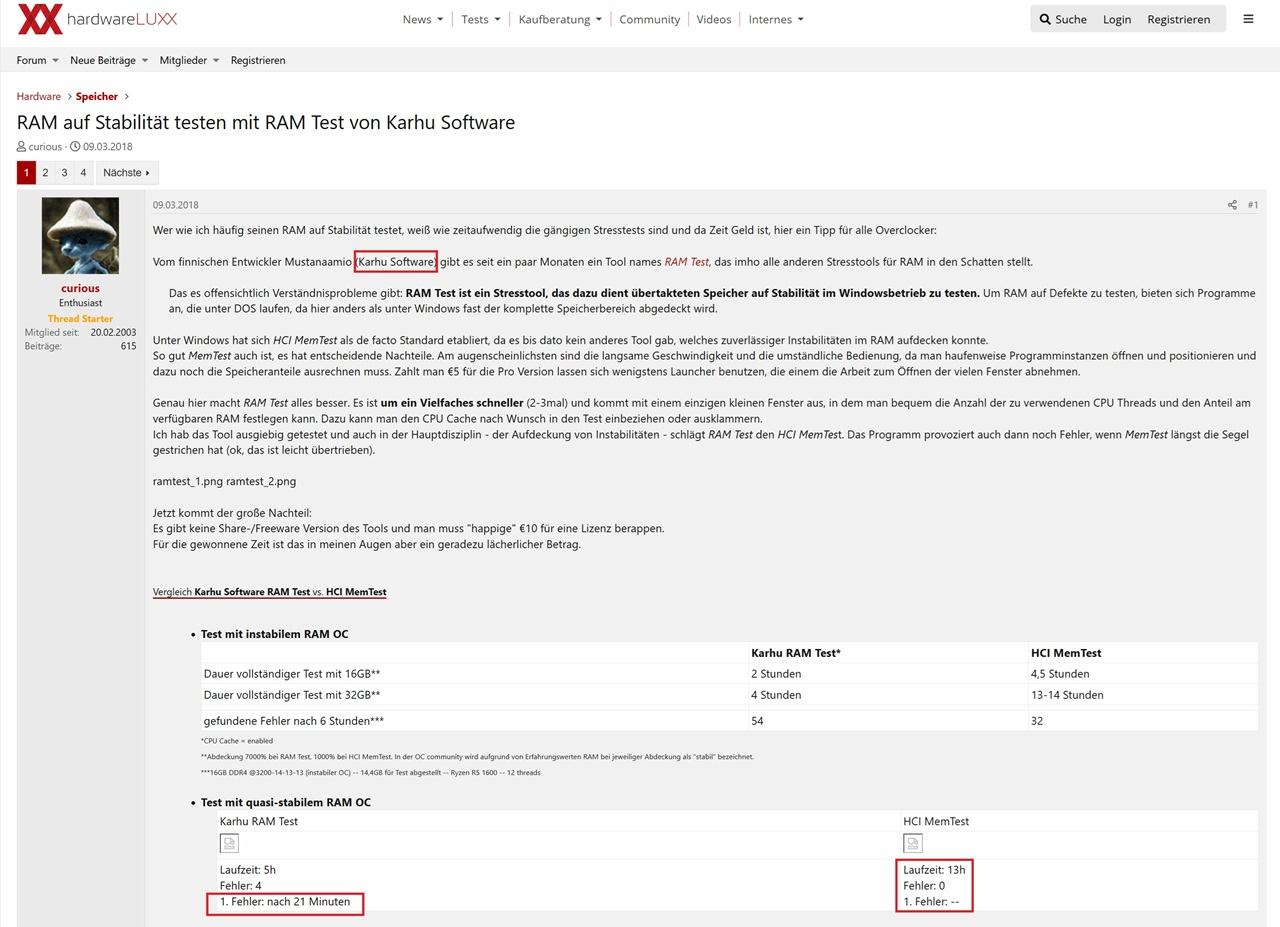The height and width of the screenshot is (927, 1280).
Task: Go to Speicher breadcrumb
Action: [x=97, y=96]
